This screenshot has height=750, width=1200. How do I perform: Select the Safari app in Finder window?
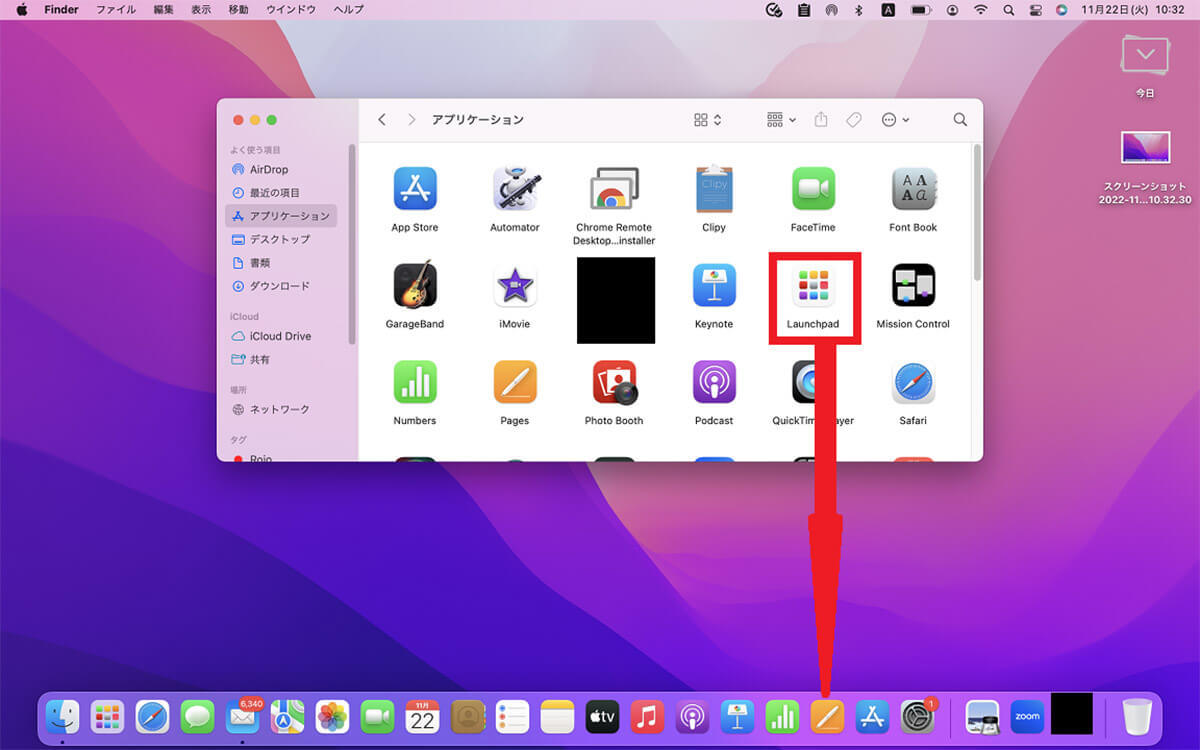pos(913,382)
